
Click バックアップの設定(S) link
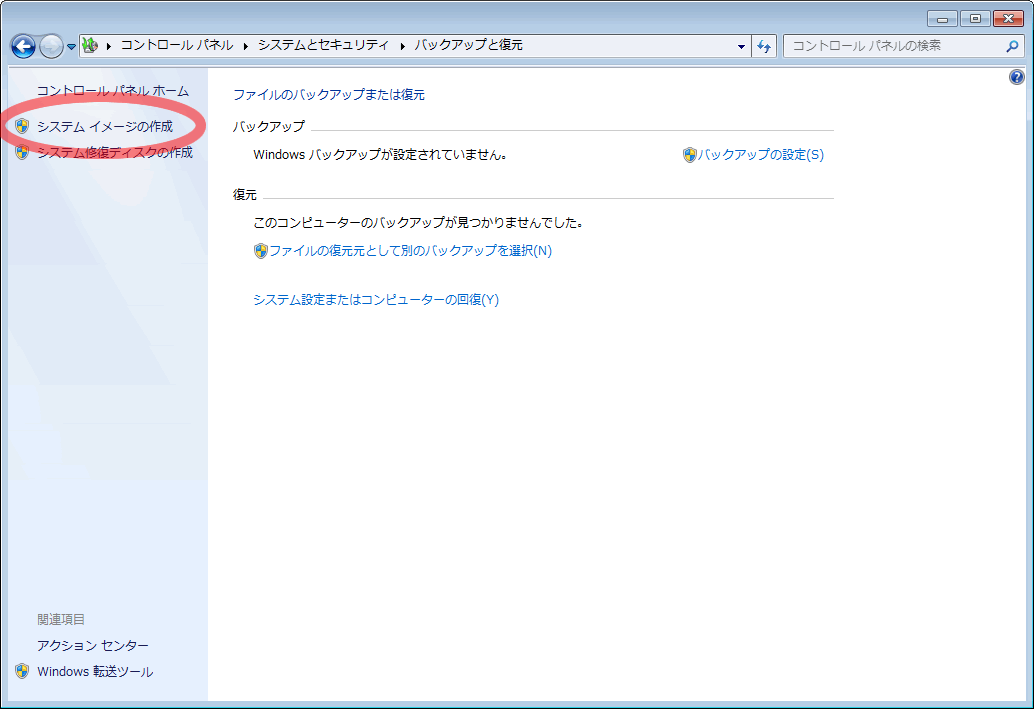(x=761, y=155)
